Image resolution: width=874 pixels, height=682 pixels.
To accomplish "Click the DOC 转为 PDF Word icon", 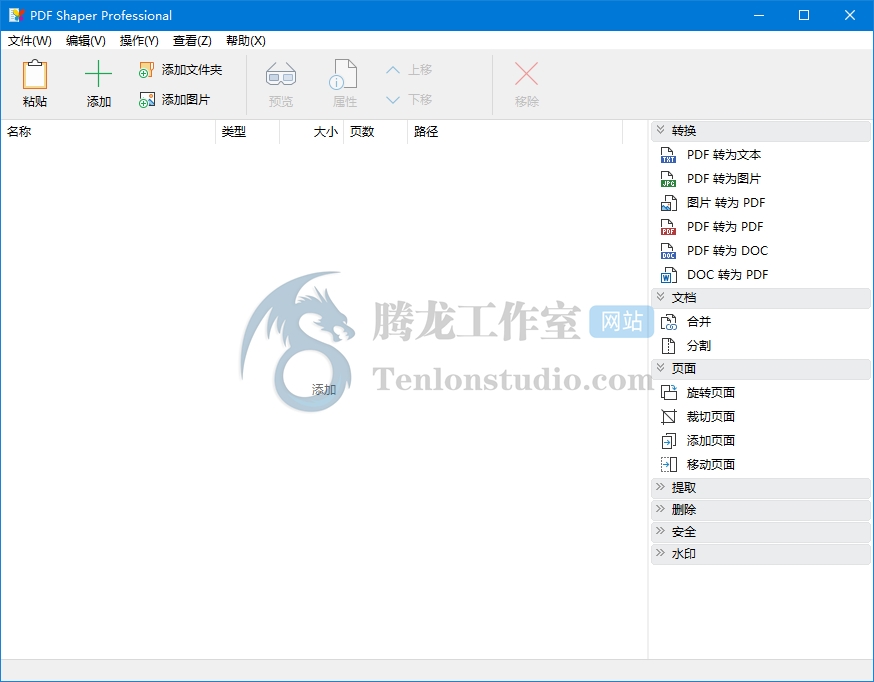I will coord(668,275).
